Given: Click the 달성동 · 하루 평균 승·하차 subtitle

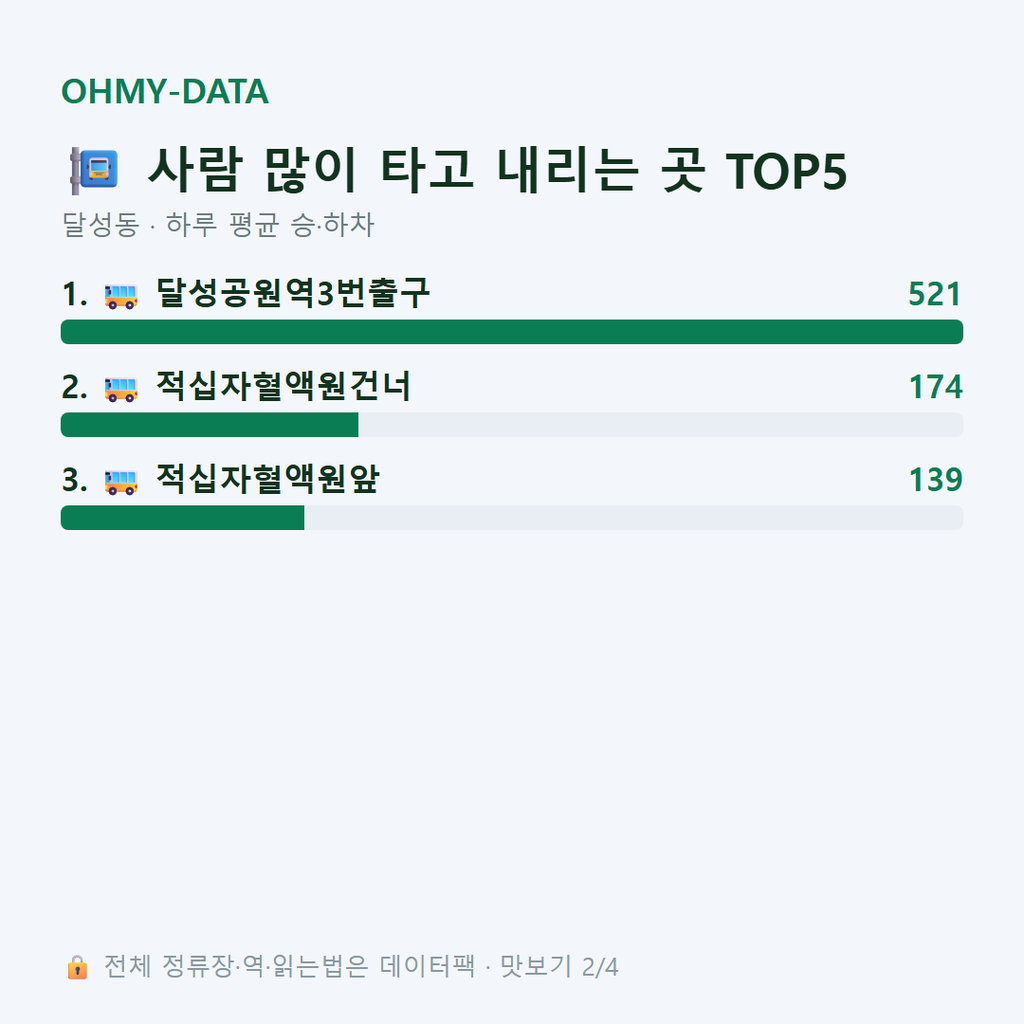Looking at the screenshot, I should [x=218, y=225].
